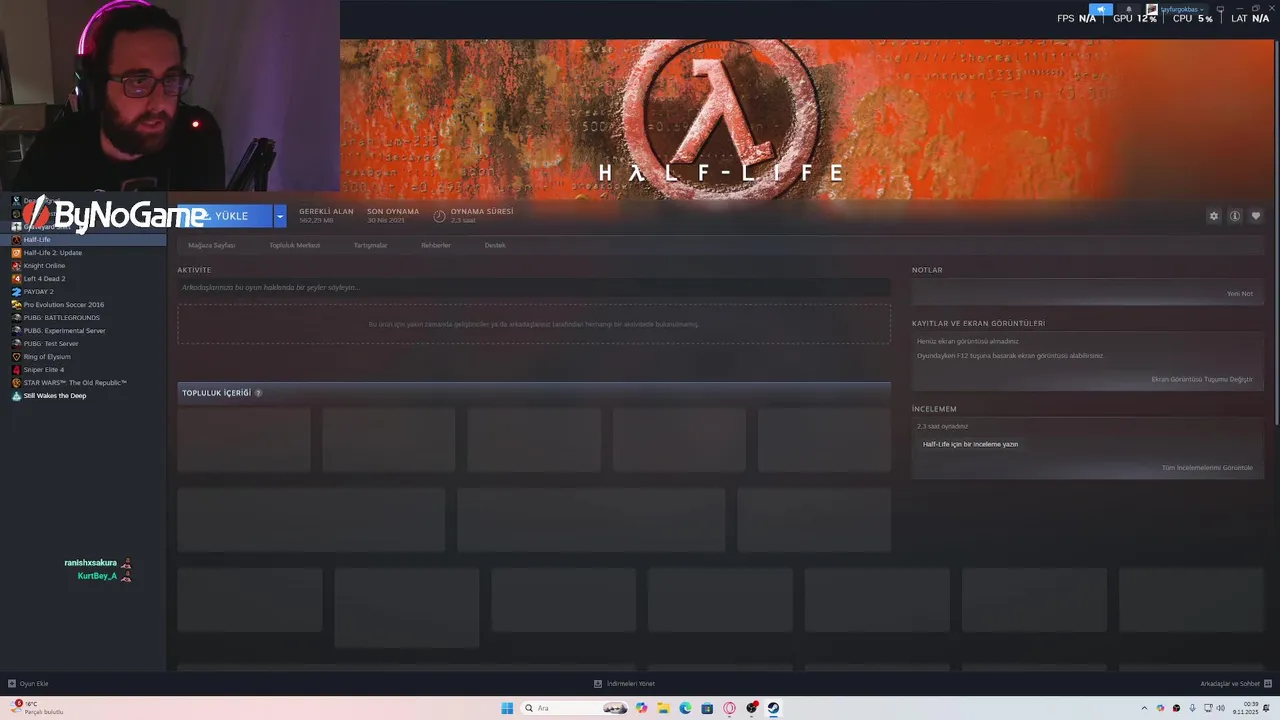
Task: Open Tüm İncelemelerimi Görüntüle link
Action: pos(1207,467)
